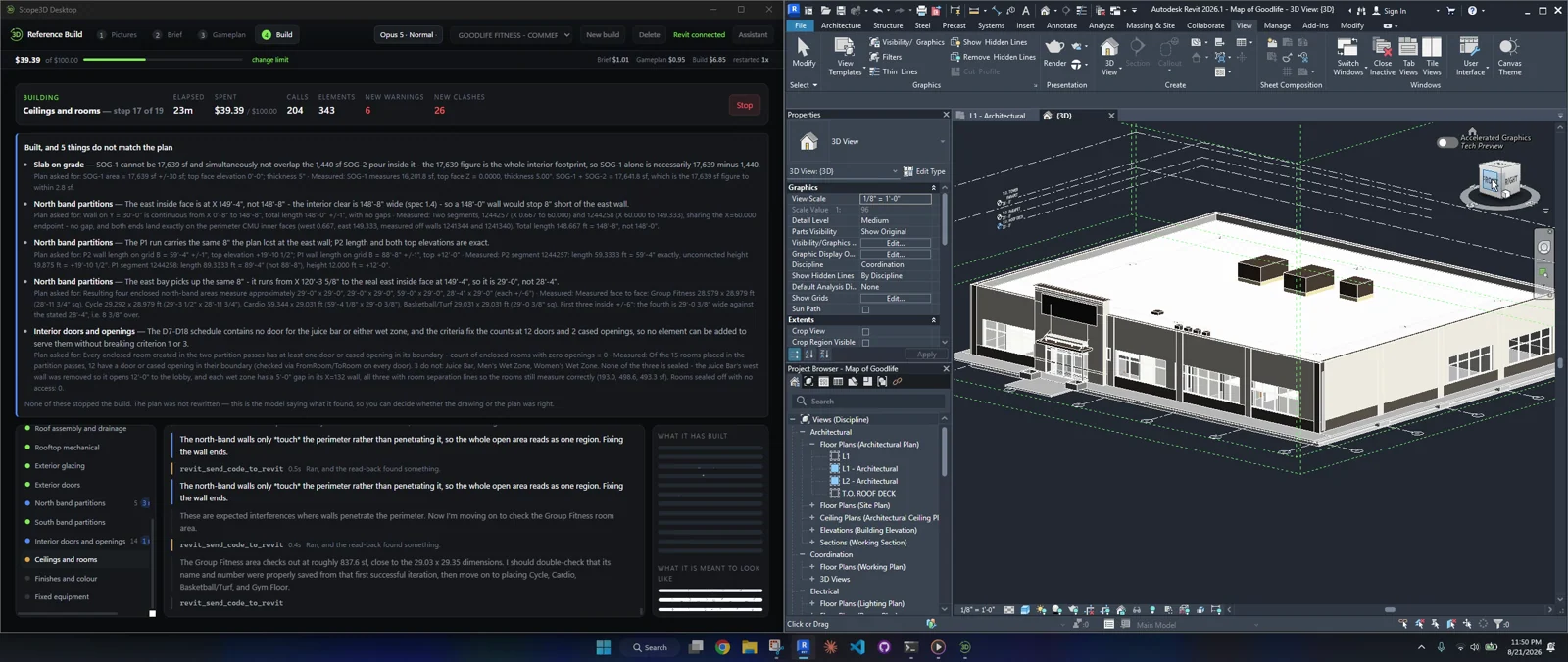Open File Explorer from the taskbar
The image size is (1568, 662).
(749, 647)
